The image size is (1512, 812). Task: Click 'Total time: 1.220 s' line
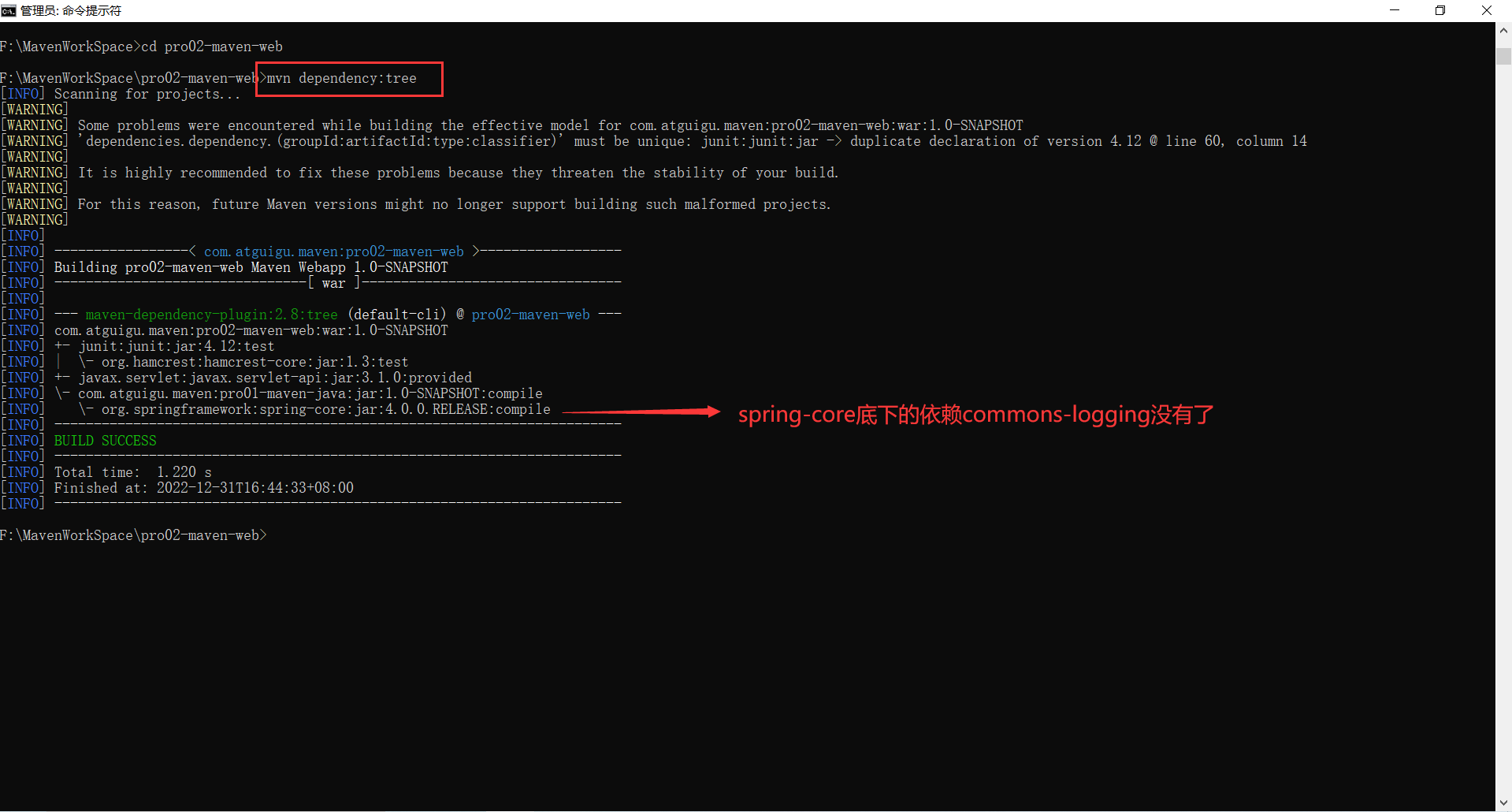[x=132, y=472]
